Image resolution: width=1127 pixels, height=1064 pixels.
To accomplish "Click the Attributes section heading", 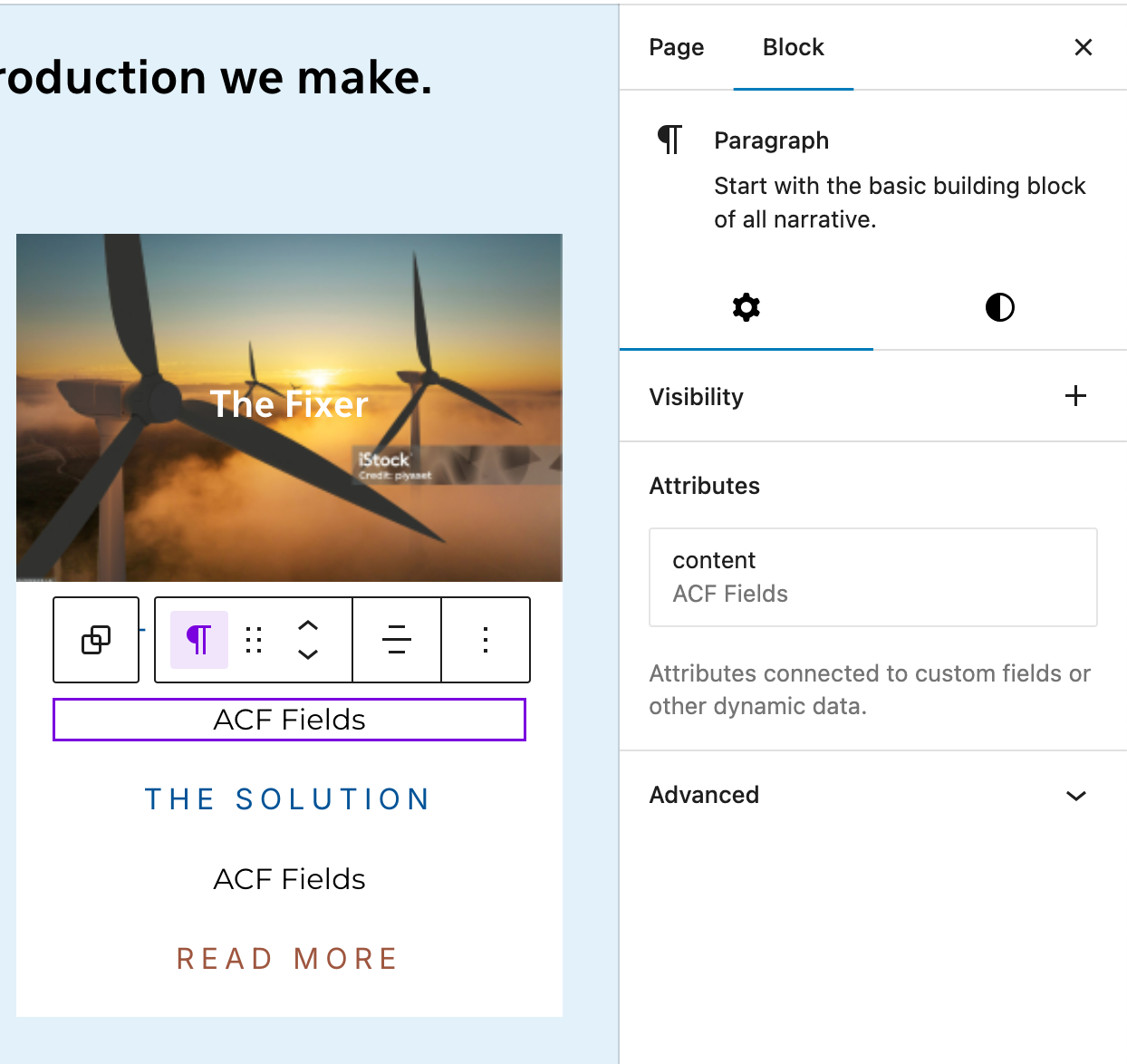I will point(705,486).
